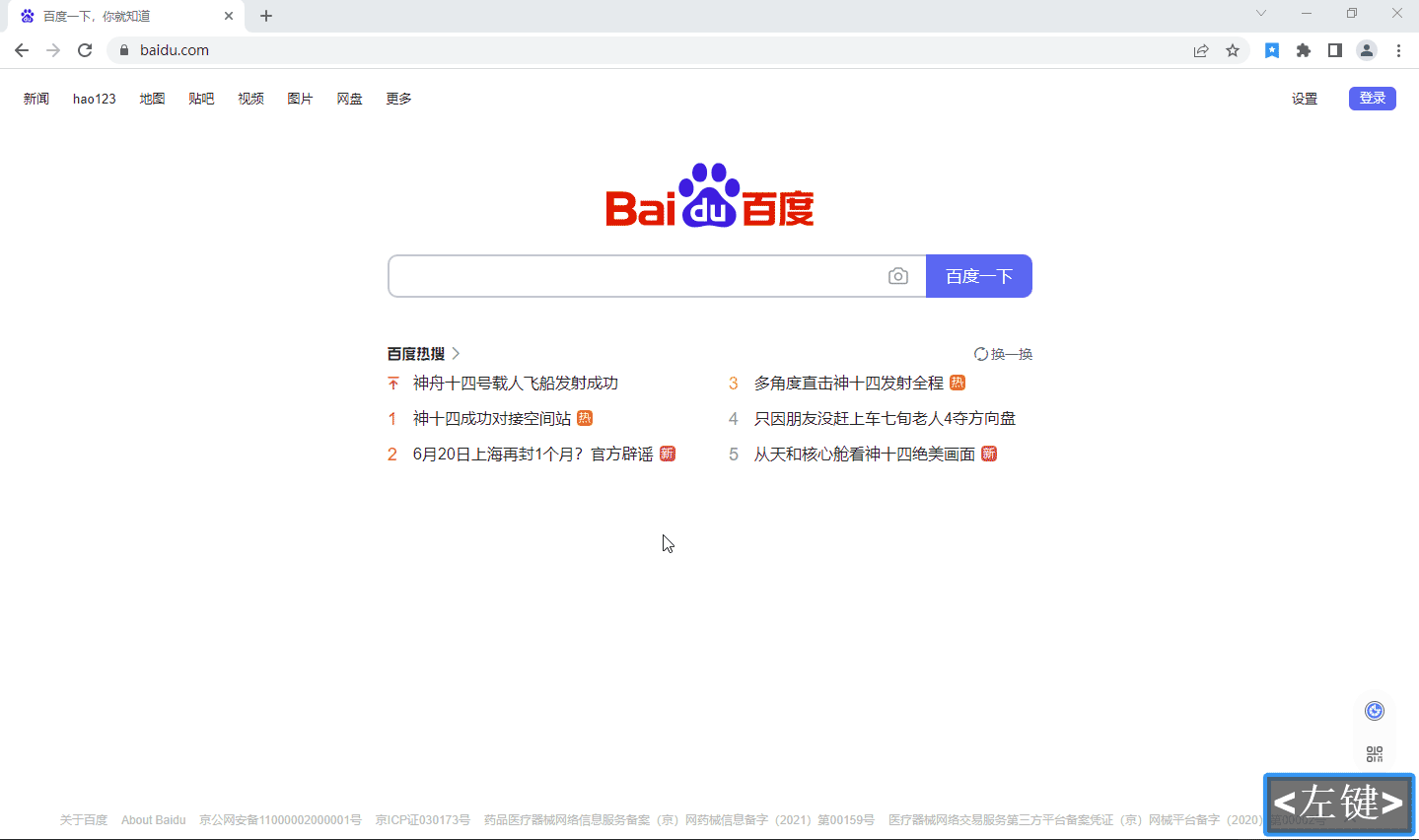The width and height of the screenshot is (1419, 840).
Task: Open 地图 in navigation
Action: (x=152, y=99)
